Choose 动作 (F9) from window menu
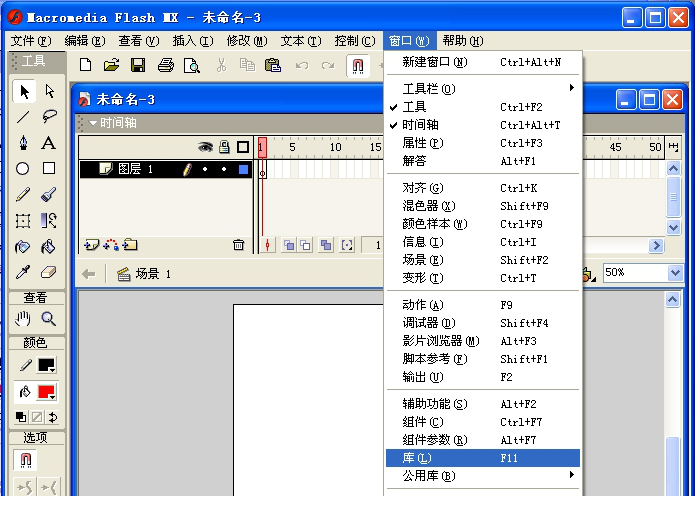 483,305
